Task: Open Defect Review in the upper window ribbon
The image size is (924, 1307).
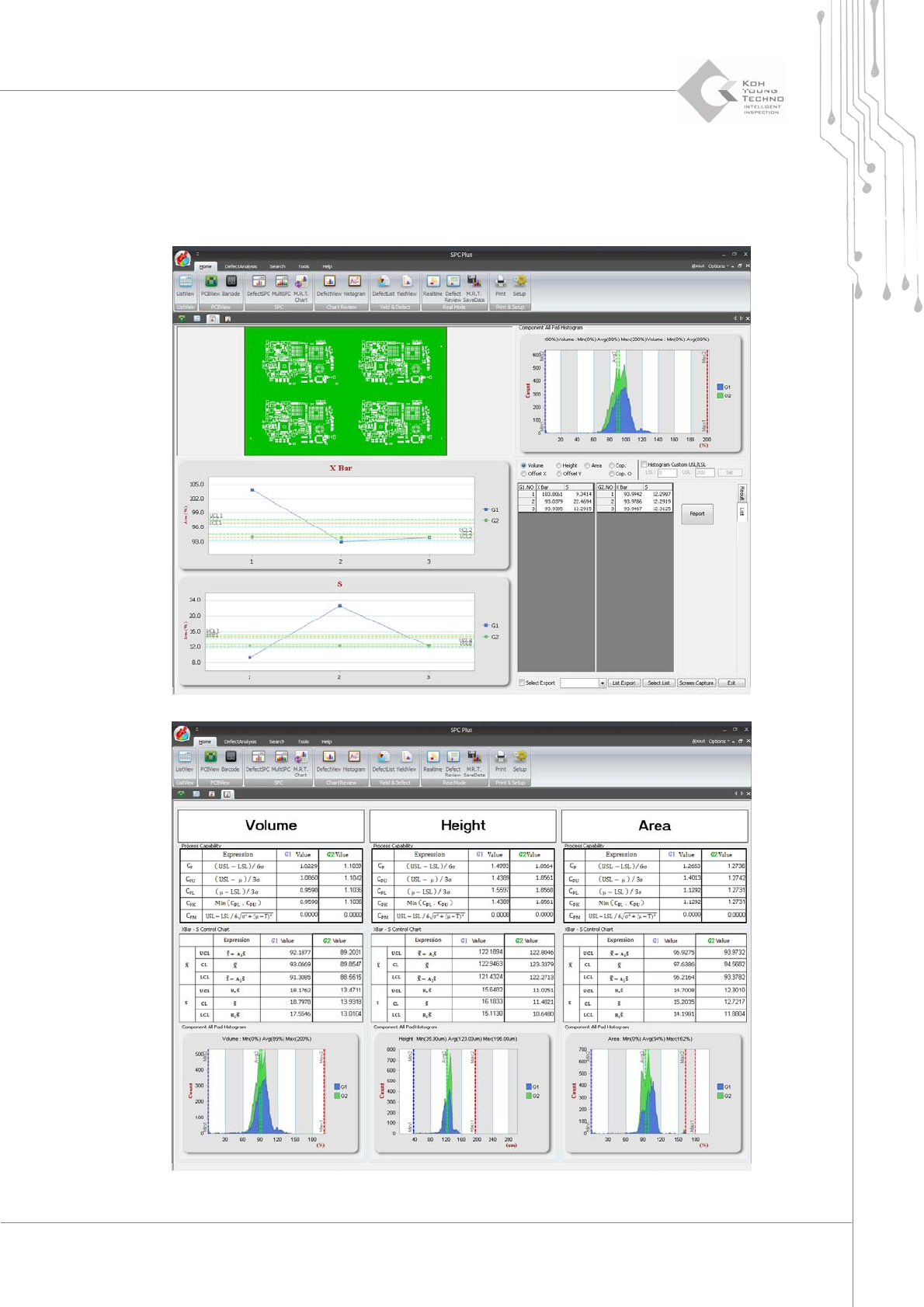Action: click(x=453, y=287)
